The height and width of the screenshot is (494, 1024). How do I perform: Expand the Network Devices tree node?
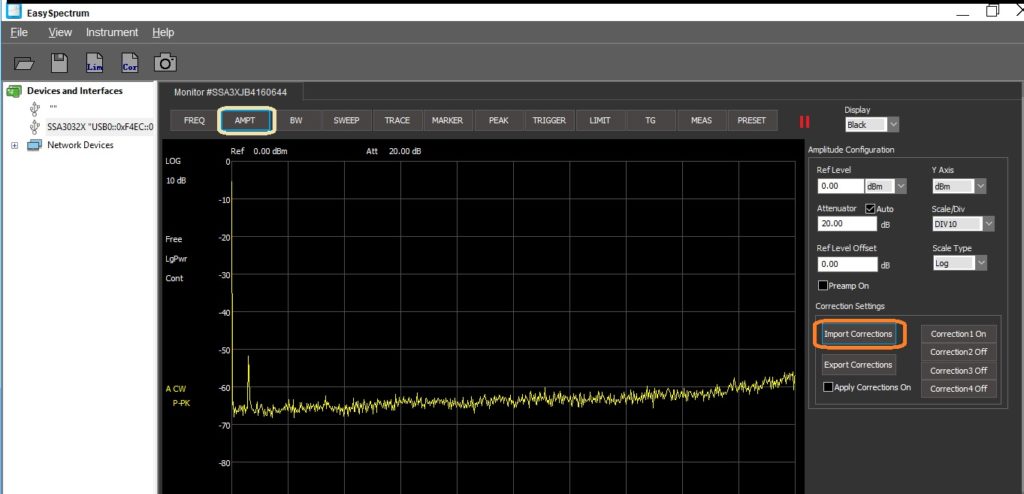(14, 145)
